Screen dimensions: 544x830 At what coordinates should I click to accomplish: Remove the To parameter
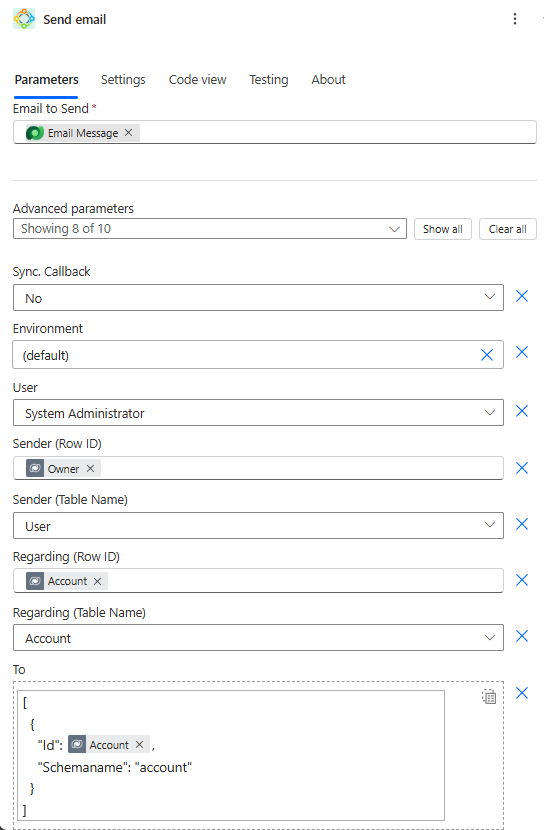[x=522, y=693]
